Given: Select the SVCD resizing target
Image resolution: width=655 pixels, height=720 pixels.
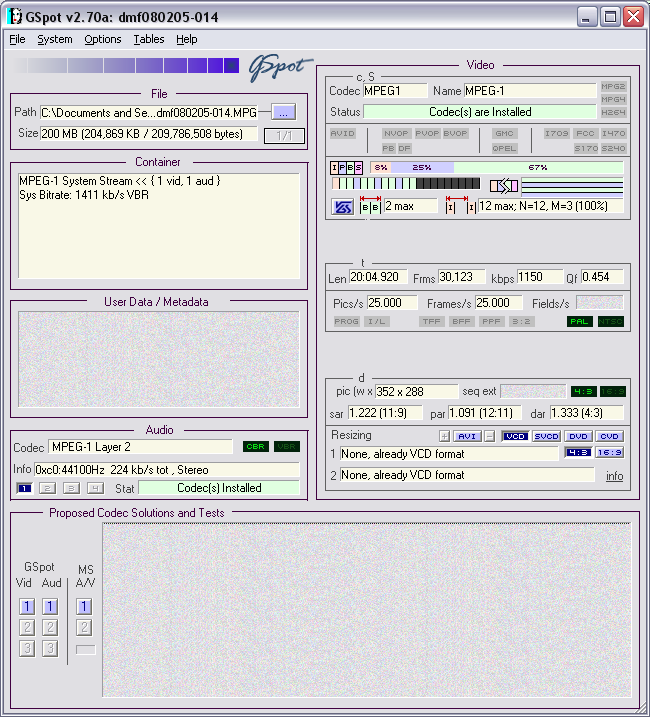Looking at the screenshot, I should coord(546,437).
